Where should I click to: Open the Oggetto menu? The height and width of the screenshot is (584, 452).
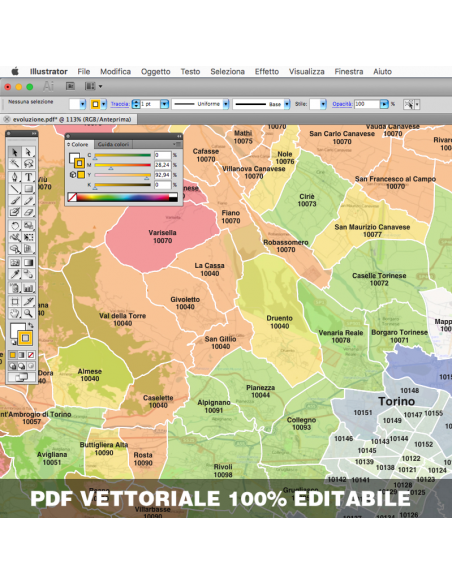tap(156, 72)
